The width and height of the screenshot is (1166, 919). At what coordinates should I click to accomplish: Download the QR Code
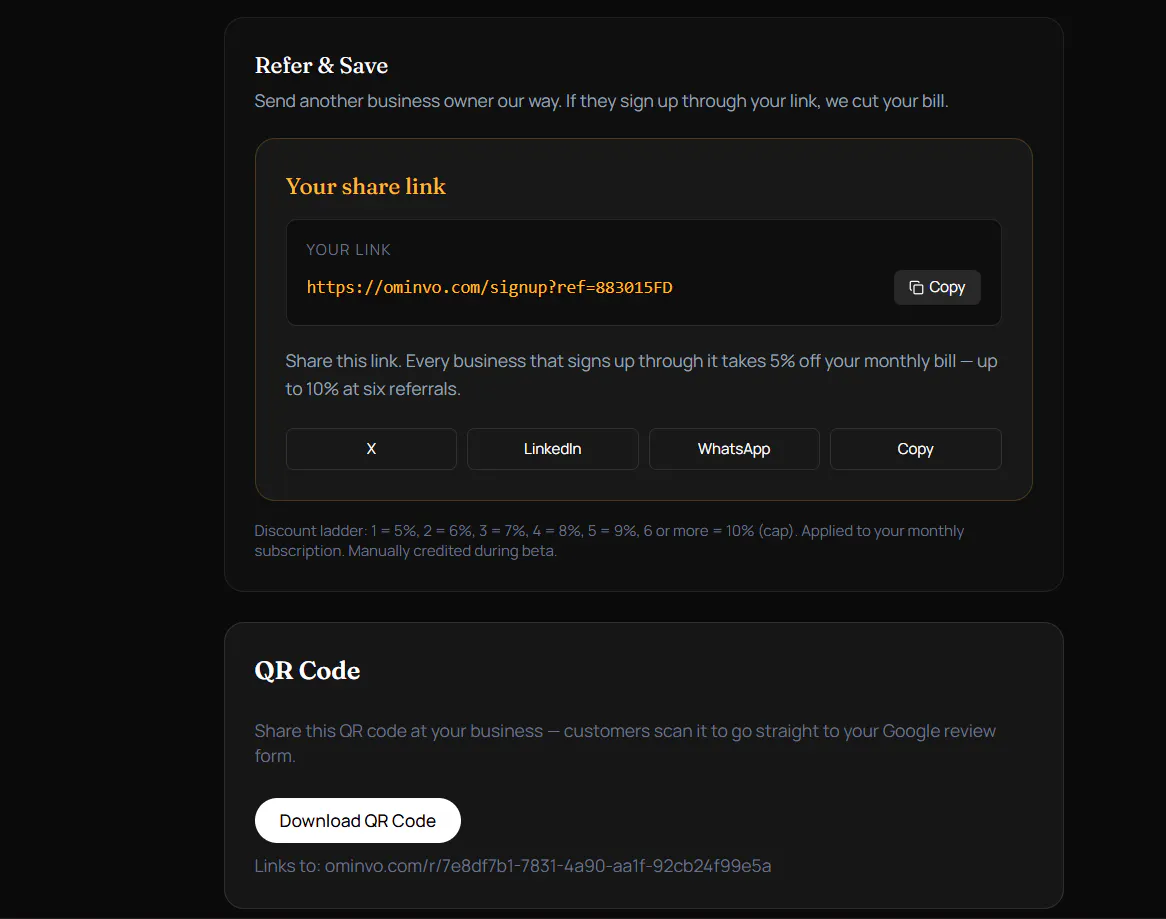[358, 821]
